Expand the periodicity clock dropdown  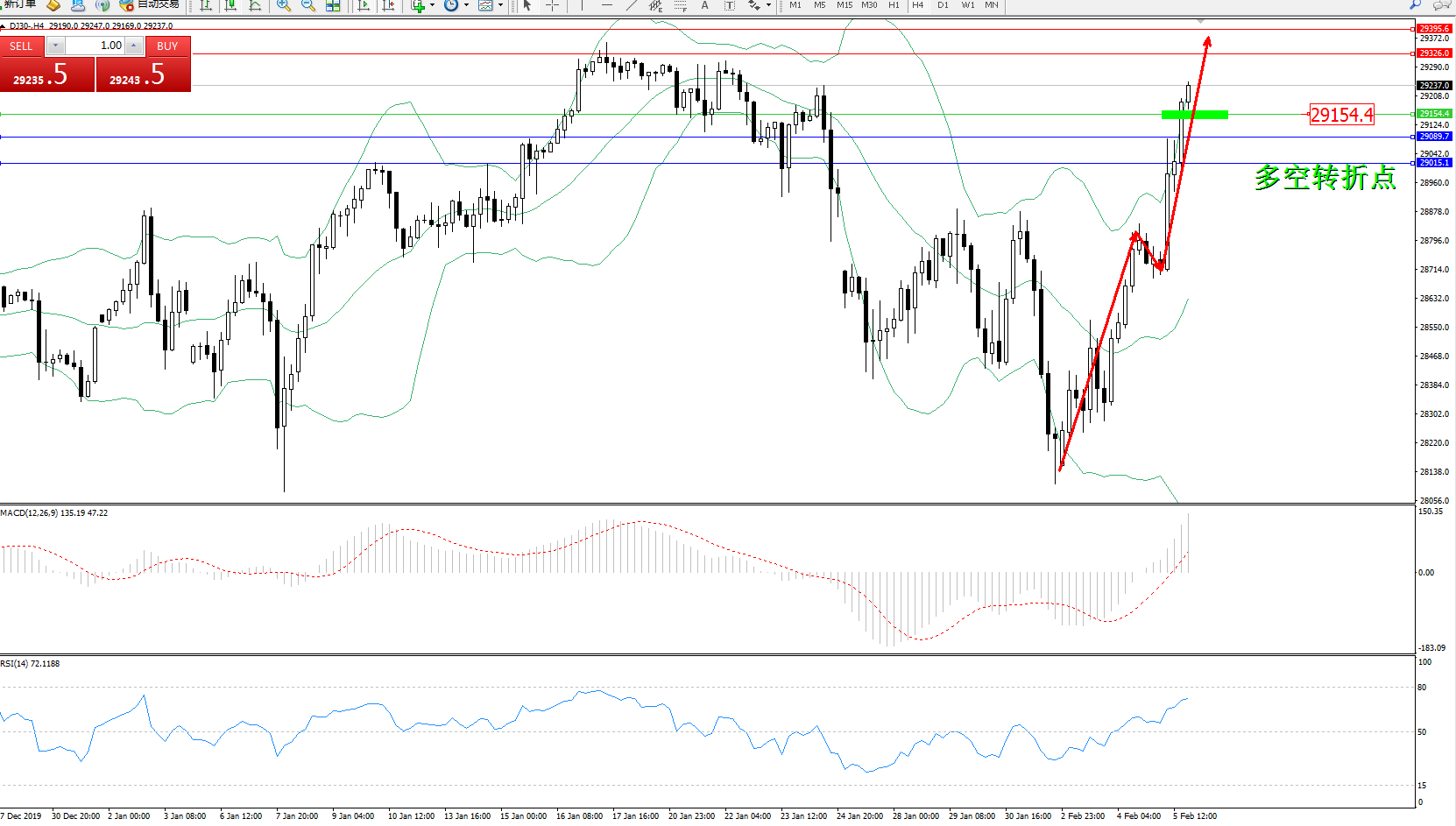coord(466,5)
